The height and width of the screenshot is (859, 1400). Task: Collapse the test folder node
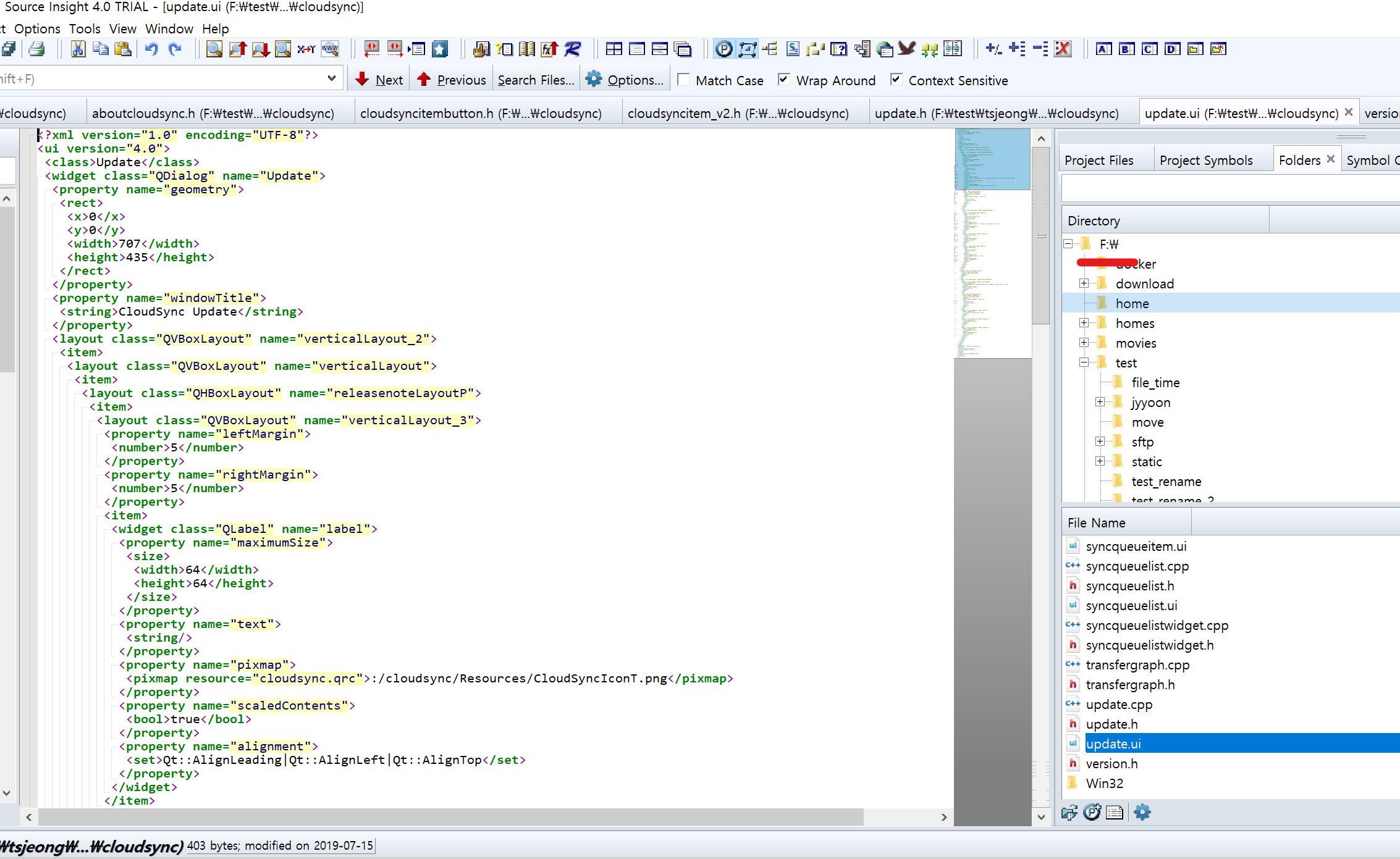(x=1084, y=362)
